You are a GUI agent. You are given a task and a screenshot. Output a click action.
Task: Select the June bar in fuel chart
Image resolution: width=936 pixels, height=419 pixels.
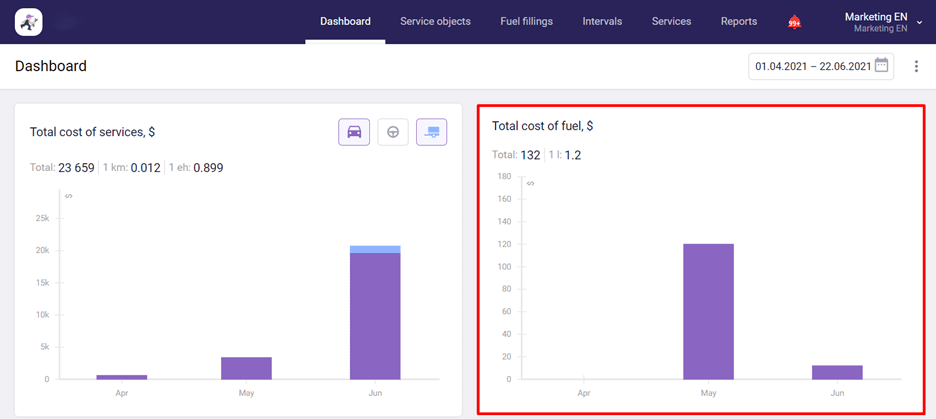(837, 372)
